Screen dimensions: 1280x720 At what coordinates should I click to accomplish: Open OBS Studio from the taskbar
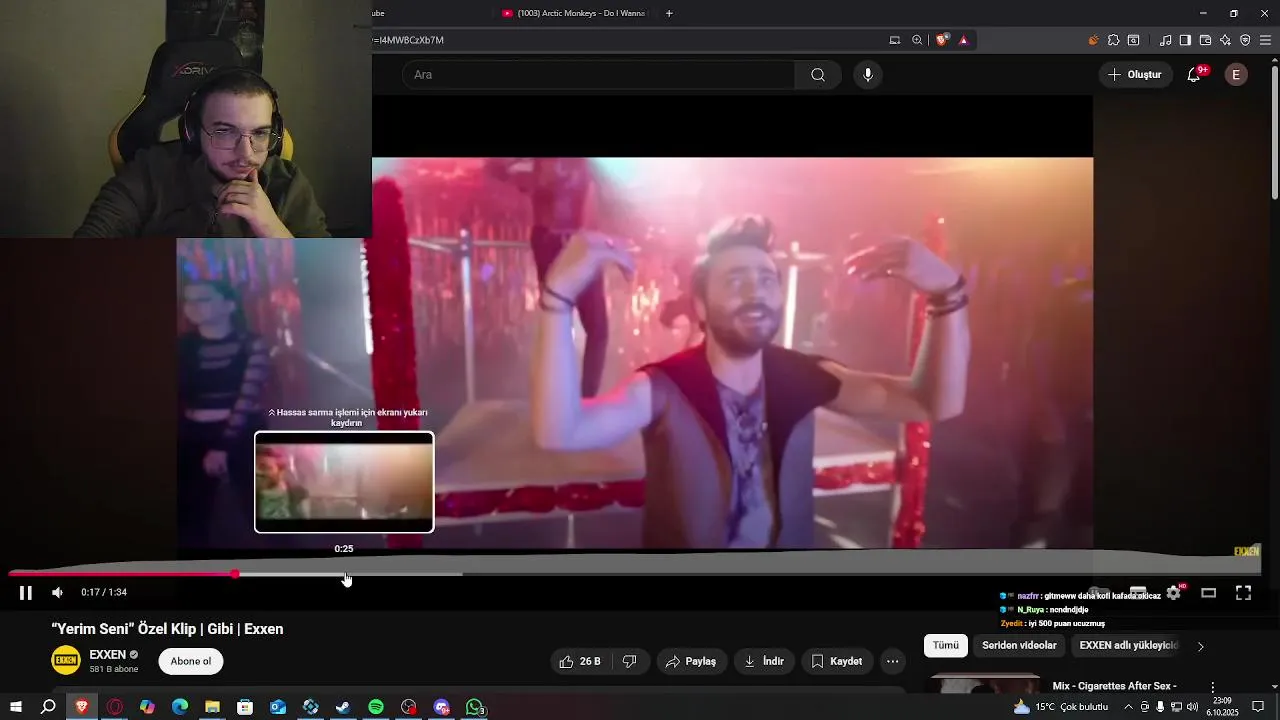click(x=409, y=707)
